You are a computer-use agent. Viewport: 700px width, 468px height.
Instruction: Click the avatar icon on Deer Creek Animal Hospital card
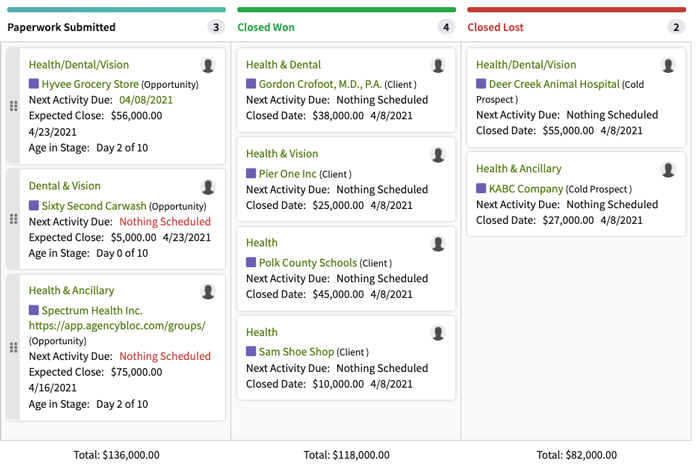coord(668,65)
